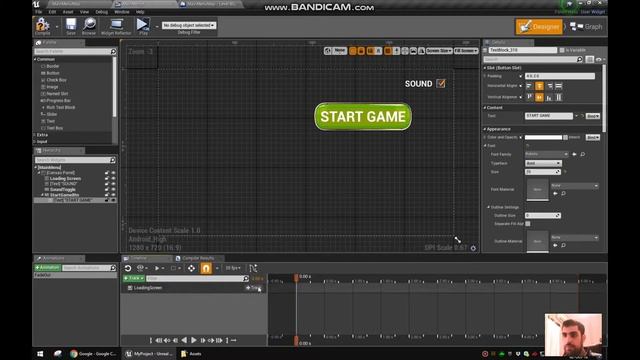Switch to Graph mode
This screenshot has height=360, width=640.
[x=586, y=27]
